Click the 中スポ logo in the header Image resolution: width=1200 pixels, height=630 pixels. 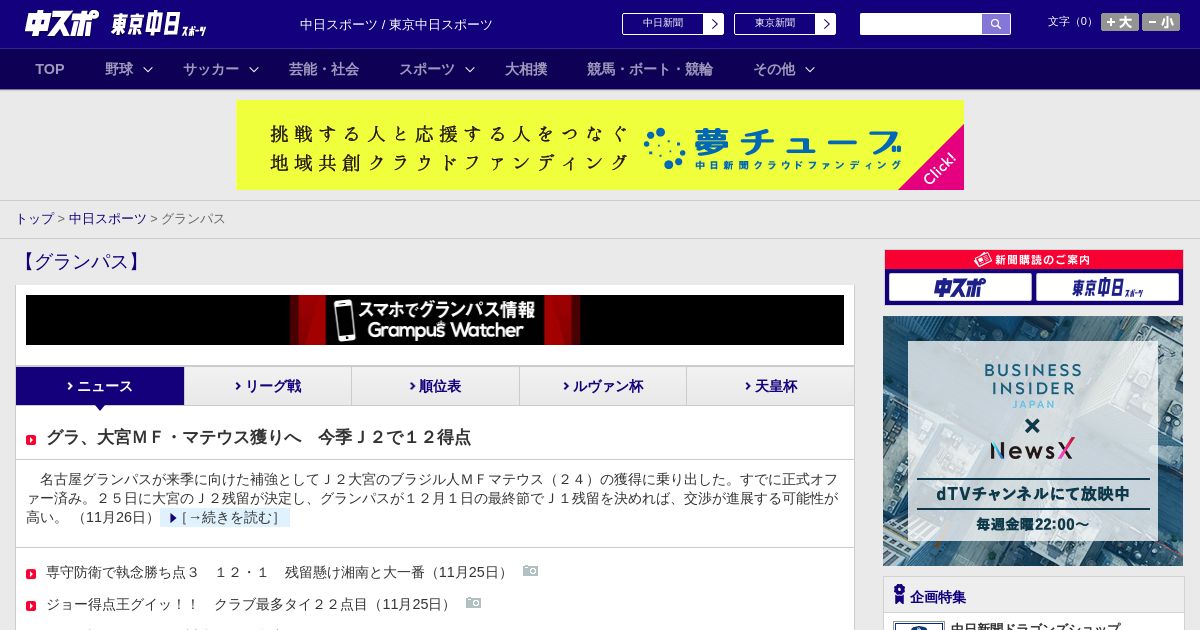click(x=61, y=23)
